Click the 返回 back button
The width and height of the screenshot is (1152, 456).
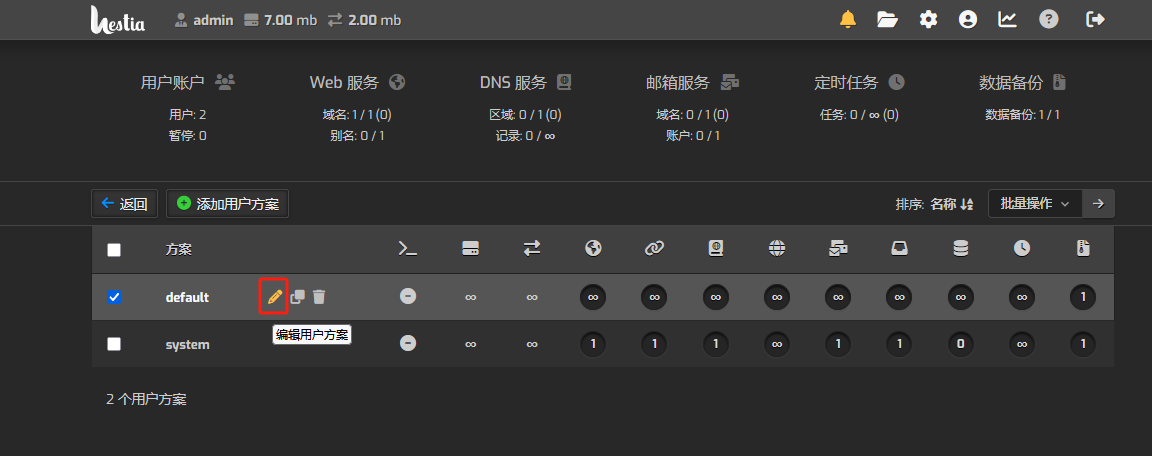125,204
